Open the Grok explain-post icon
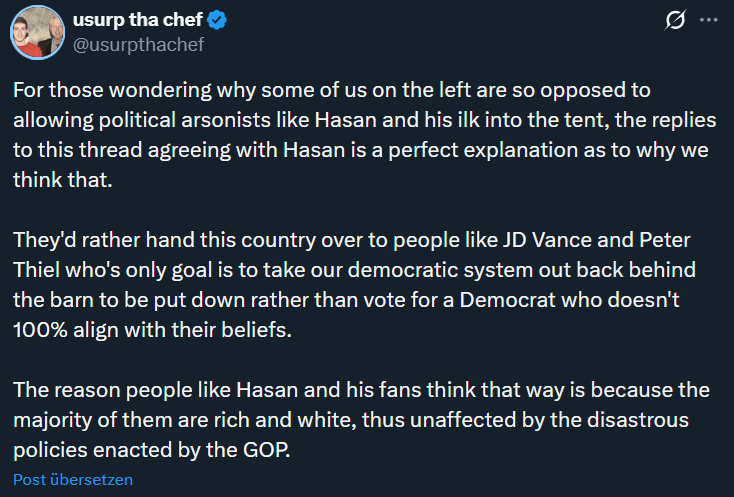 (x=675, y=20)
